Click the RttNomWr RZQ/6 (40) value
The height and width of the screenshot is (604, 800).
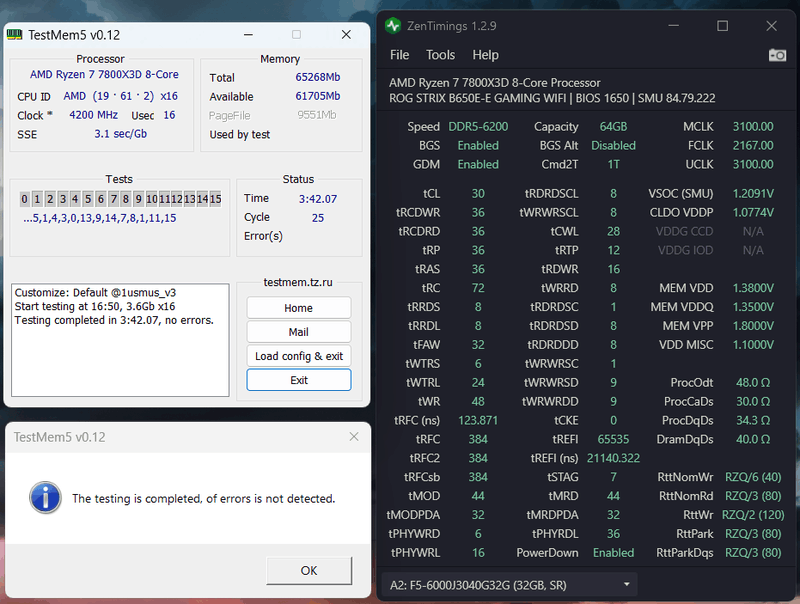pyautogui.click(x=753, y=477)
